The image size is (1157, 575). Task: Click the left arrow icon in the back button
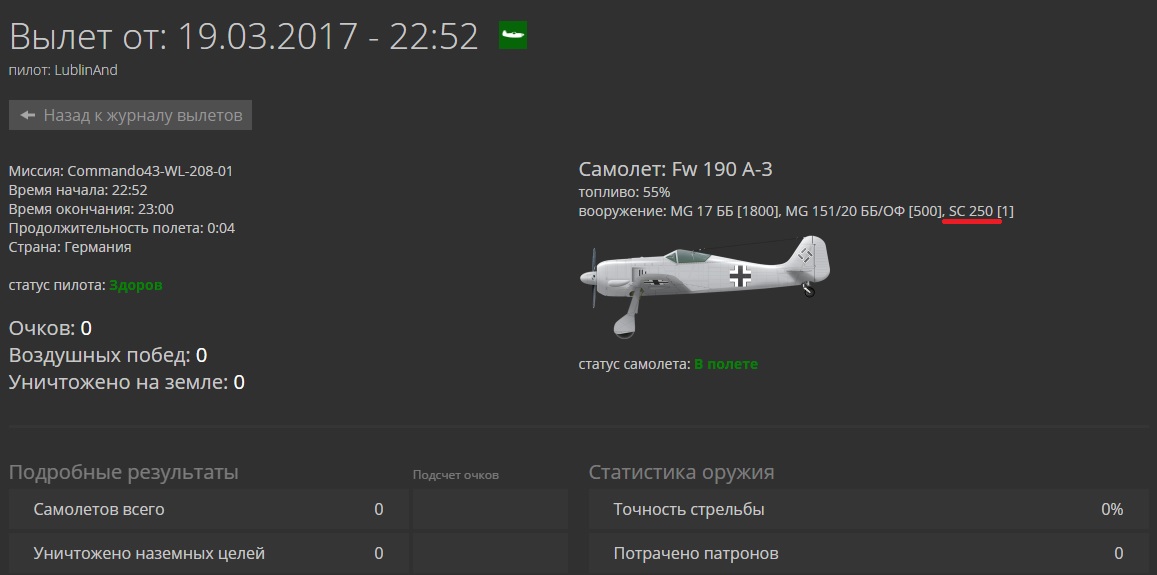[27, 115]
